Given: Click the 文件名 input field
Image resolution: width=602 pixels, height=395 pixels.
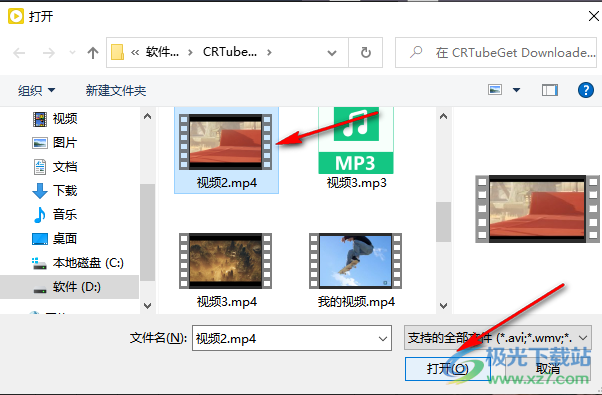Looking at the screenshot, I should point(292,338).
